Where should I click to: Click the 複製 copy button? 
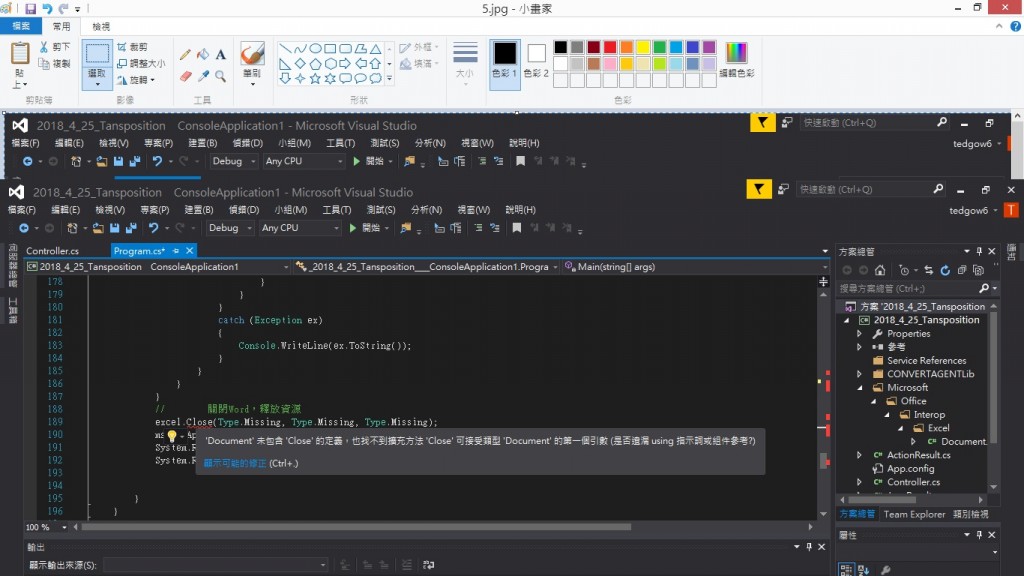click(54, 63)
